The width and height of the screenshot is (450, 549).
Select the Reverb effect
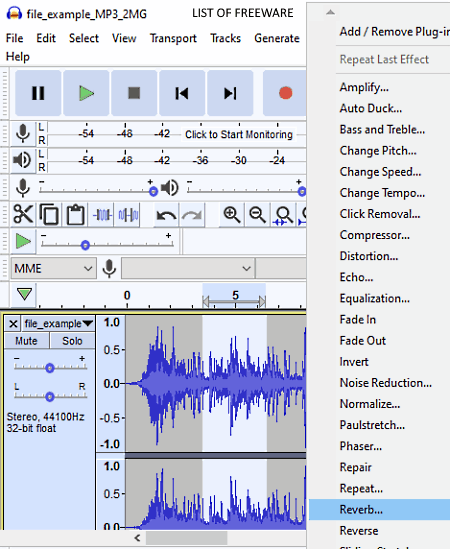click(379, 509)
